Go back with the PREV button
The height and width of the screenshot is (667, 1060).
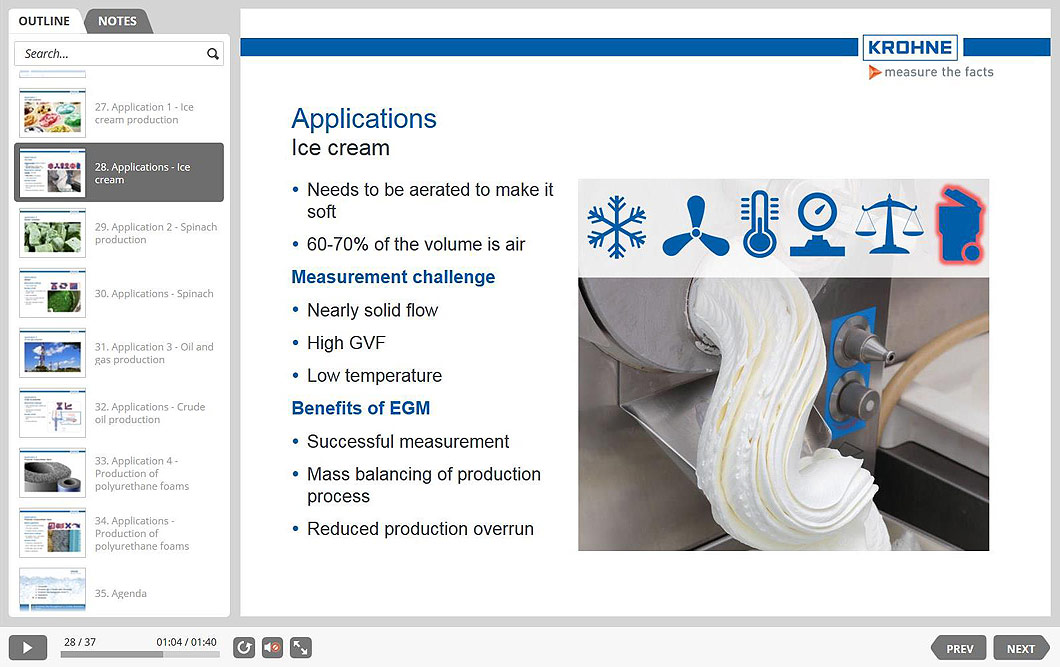[x=958, y=648]
